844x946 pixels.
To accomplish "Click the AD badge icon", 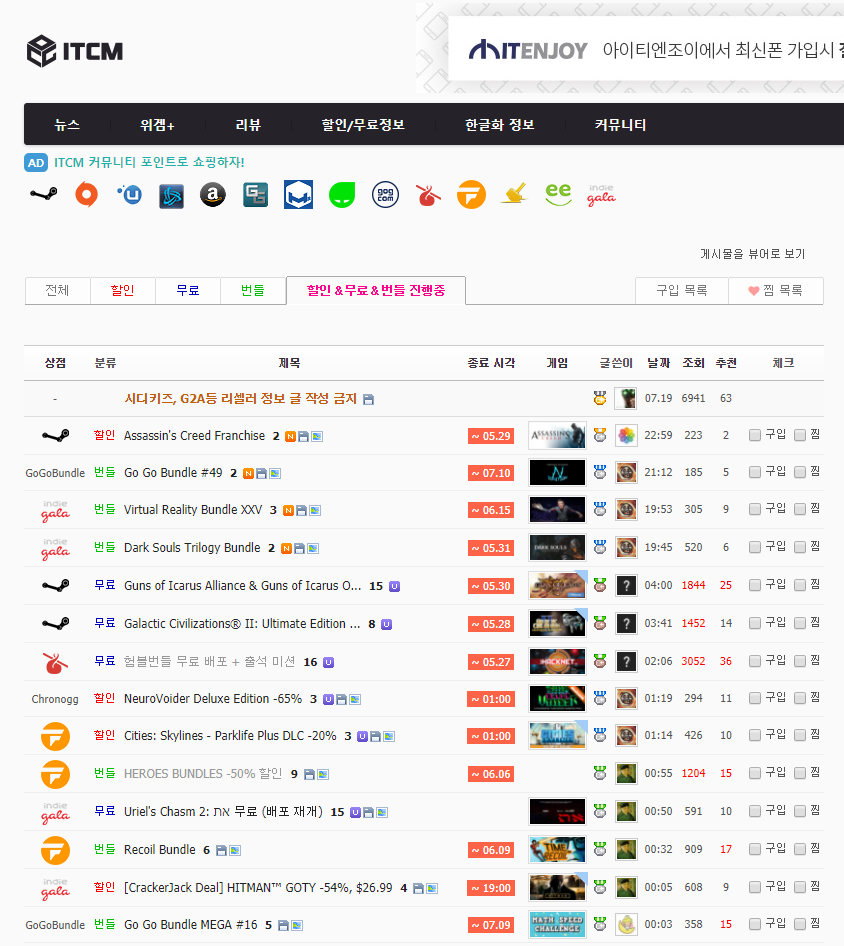I will tap(36, 162).
